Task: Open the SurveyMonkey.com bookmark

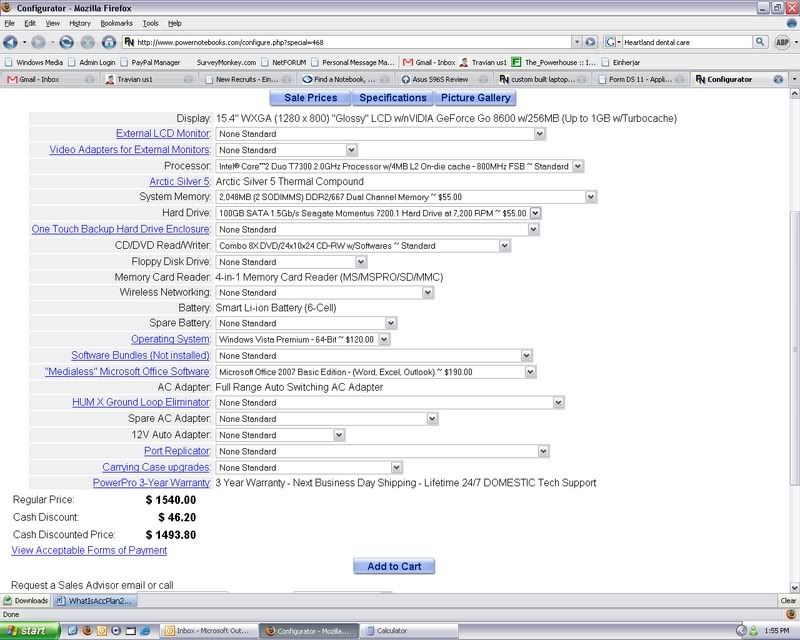Action: click(226, 62)
